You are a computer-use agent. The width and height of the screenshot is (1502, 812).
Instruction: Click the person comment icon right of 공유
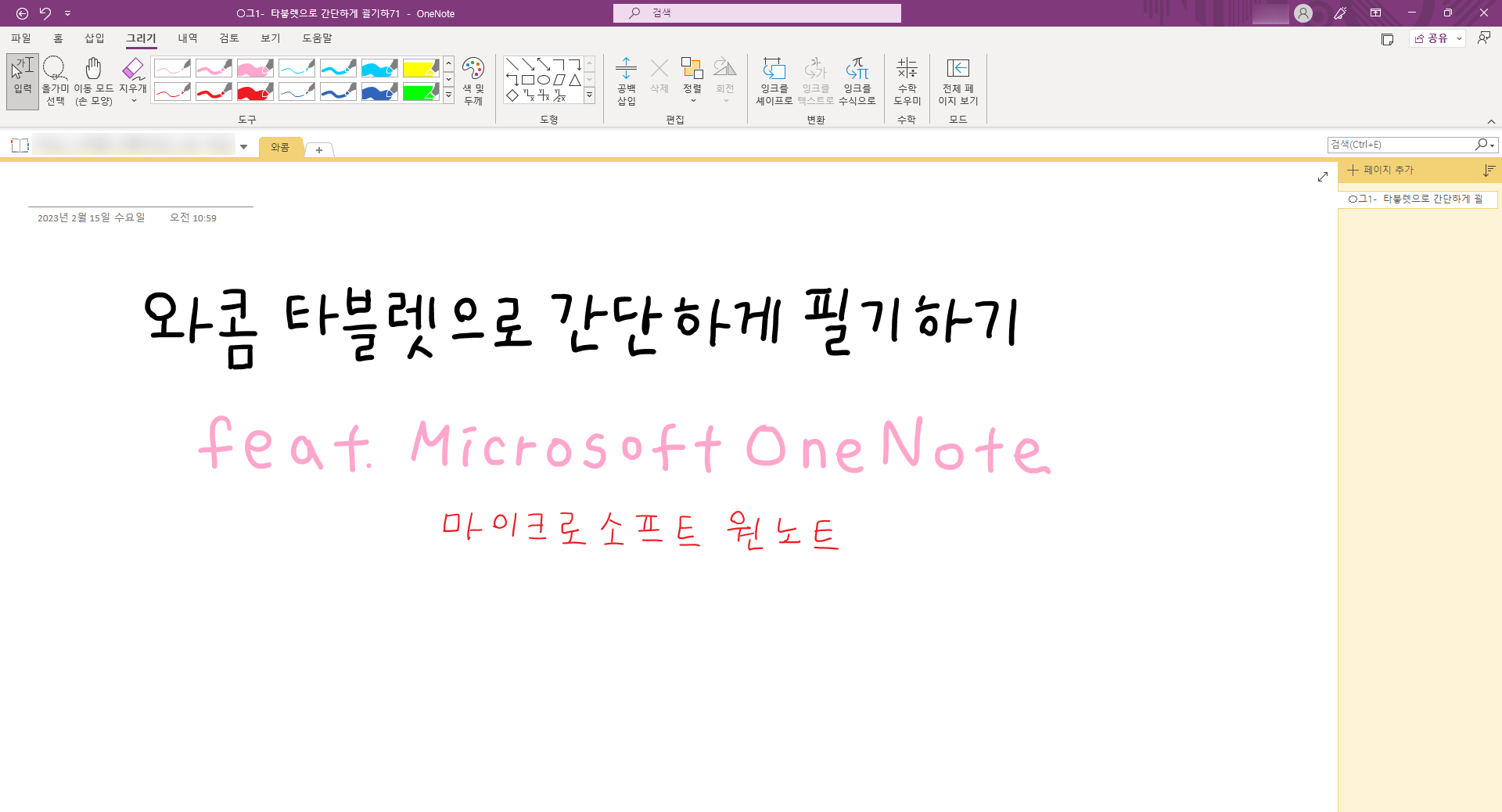(x=1484, y=38)
